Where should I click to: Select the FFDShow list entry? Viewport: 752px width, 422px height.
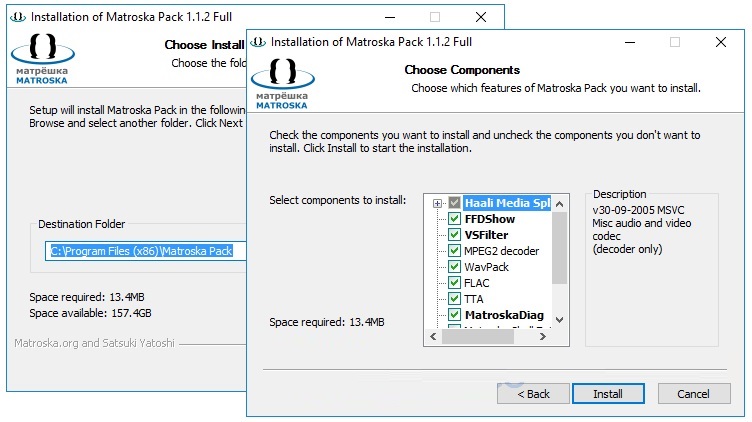pos(490,219)
